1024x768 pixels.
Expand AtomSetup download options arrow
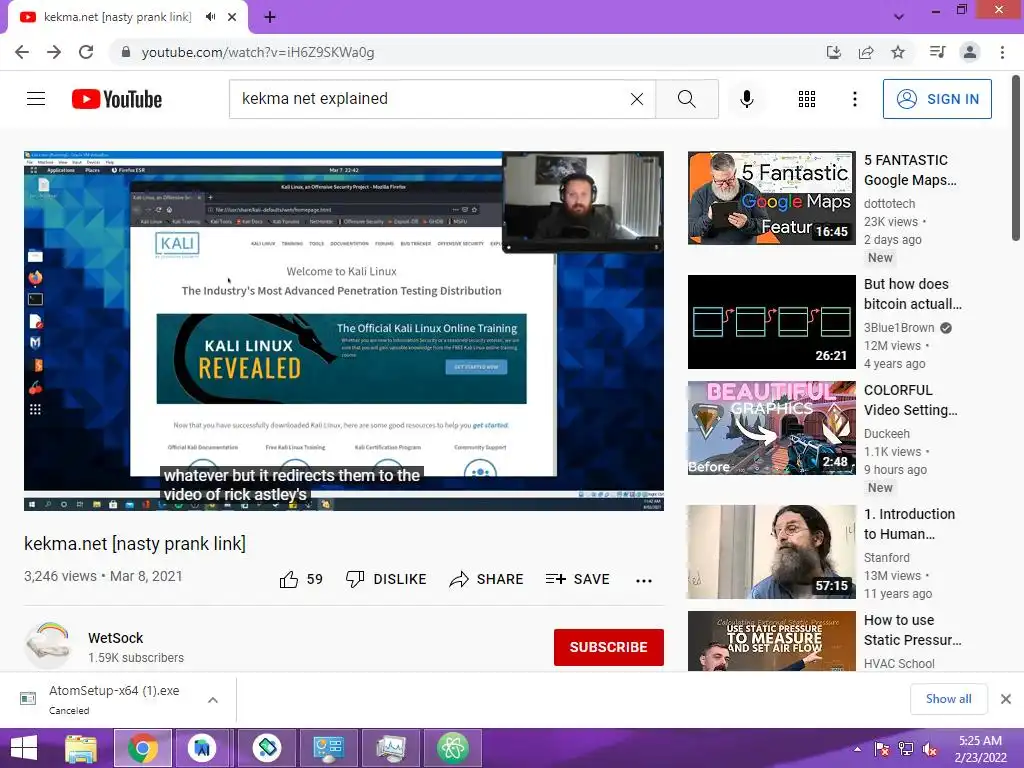213,700
